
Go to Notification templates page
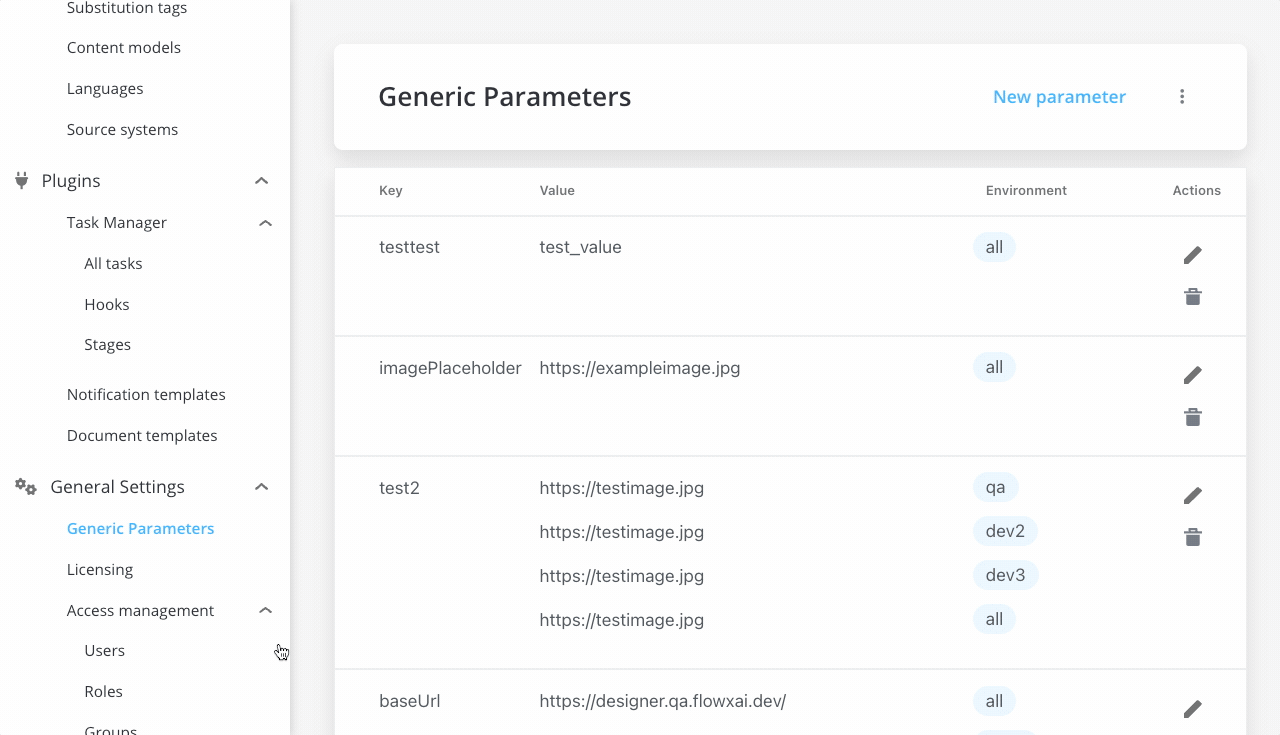tap(146, 395)
